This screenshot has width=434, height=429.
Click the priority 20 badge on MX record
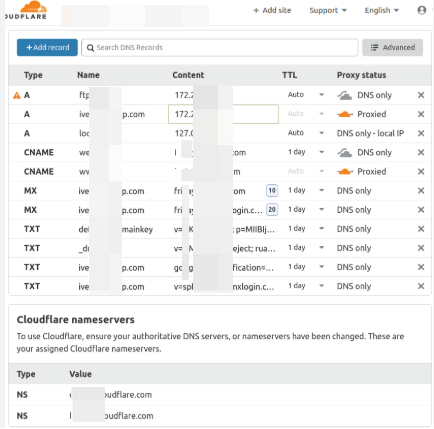(x=272, y=210)
